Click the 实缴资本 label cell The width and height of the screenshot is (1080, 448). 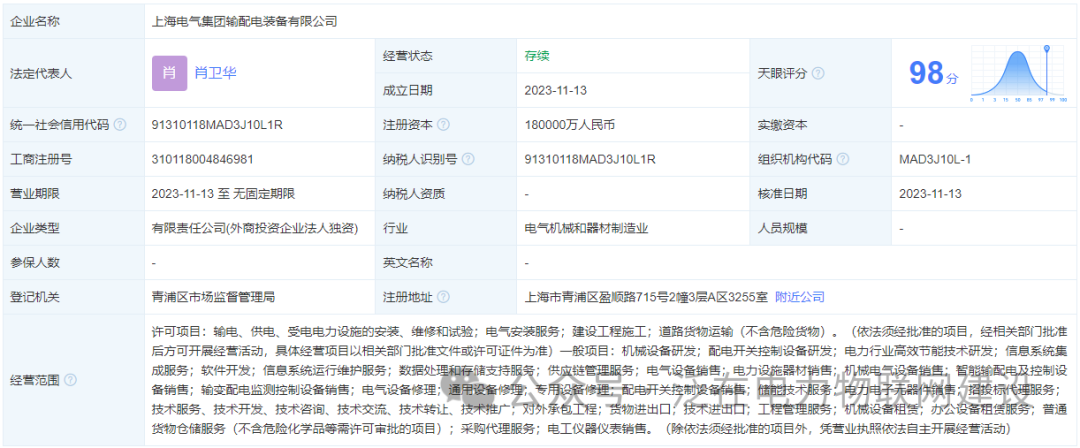click(x=820, y=125)
